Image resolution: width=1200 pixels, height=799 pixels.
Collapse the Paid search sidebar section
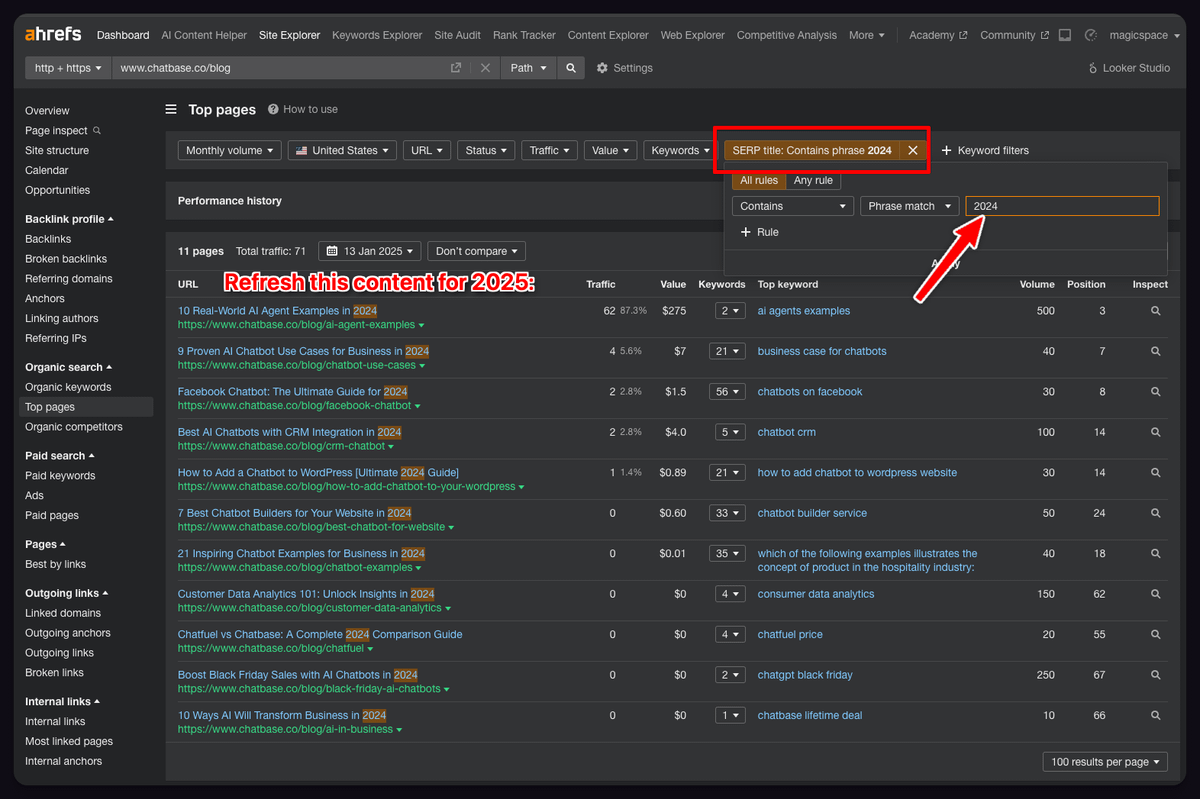(60, 456)
